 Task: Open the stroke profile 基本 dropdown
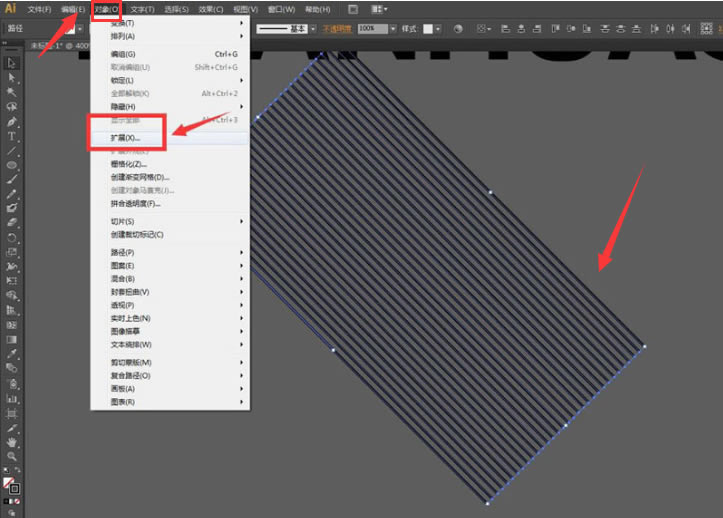coord(313,29)
